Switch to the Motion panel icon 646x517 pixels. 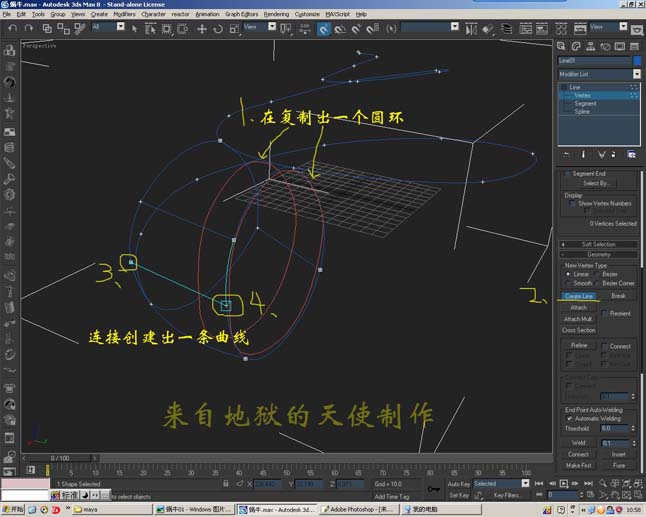tap(605, 47)
